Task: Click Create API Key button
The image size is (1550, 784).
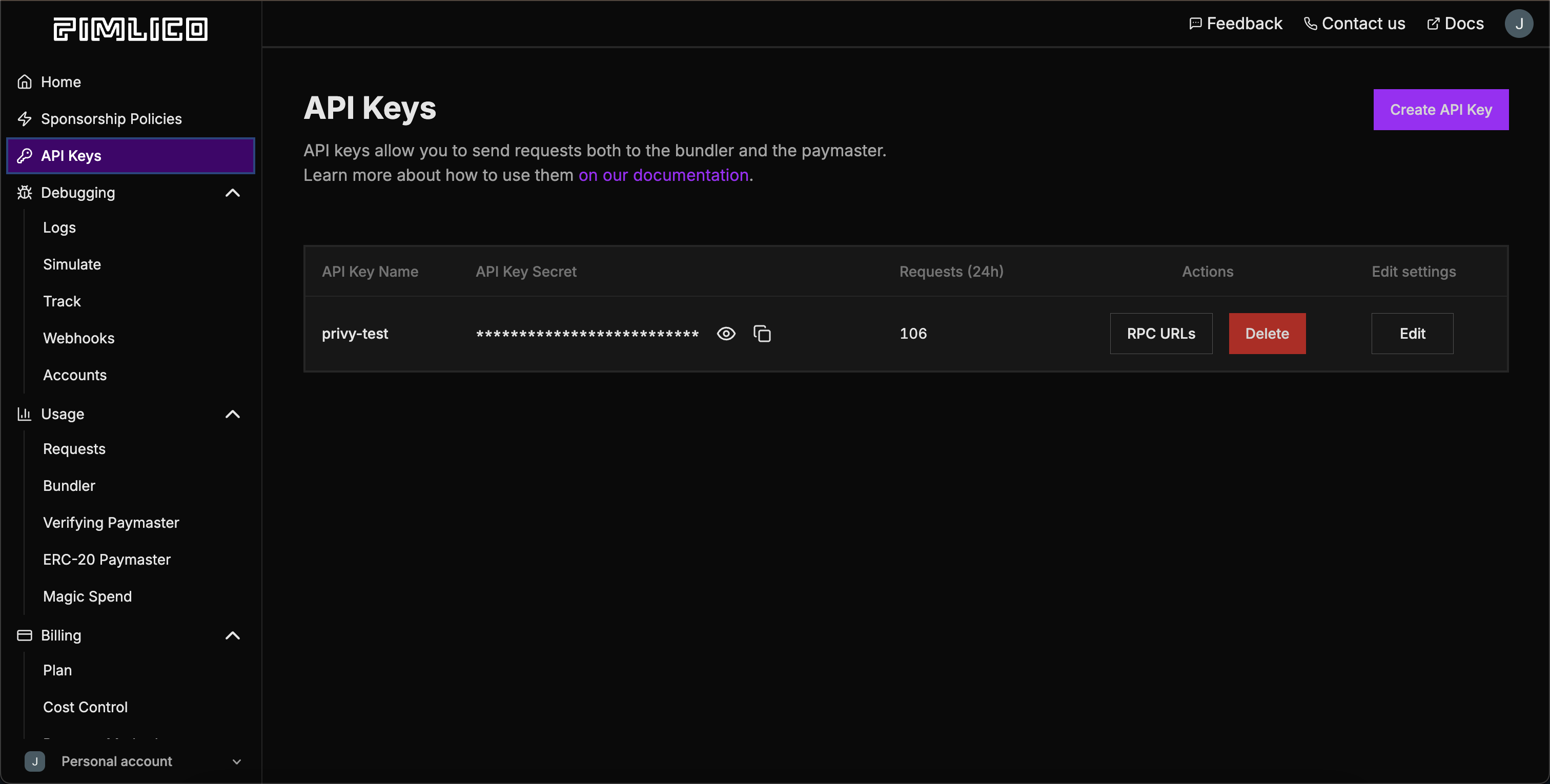Action: (x=1441, y=110)
